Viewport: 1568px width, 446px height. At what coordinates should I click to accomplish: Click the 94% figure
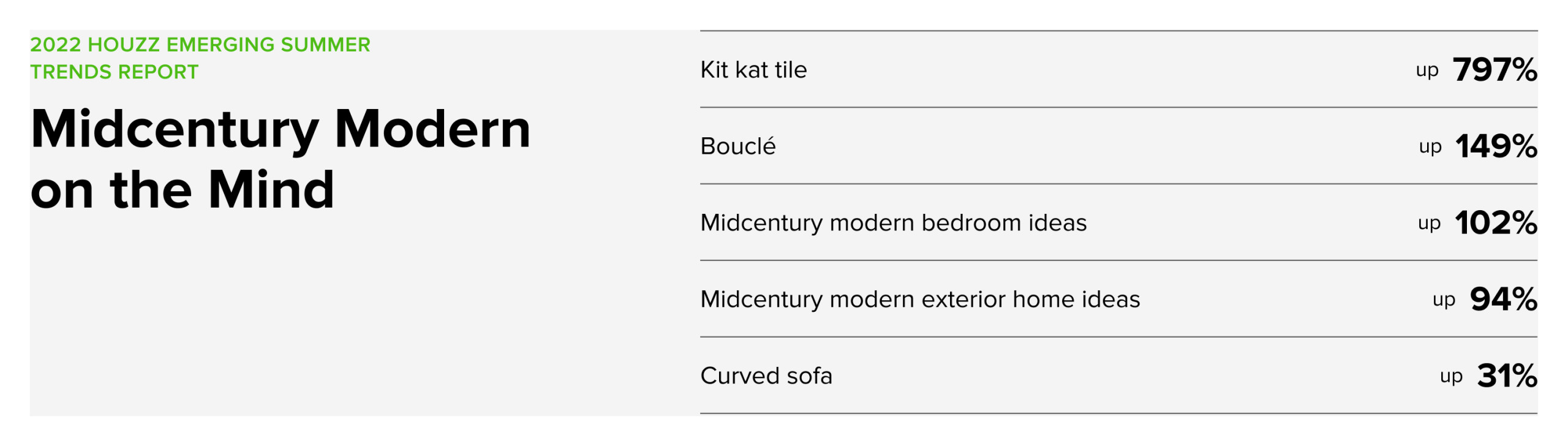1504,300
